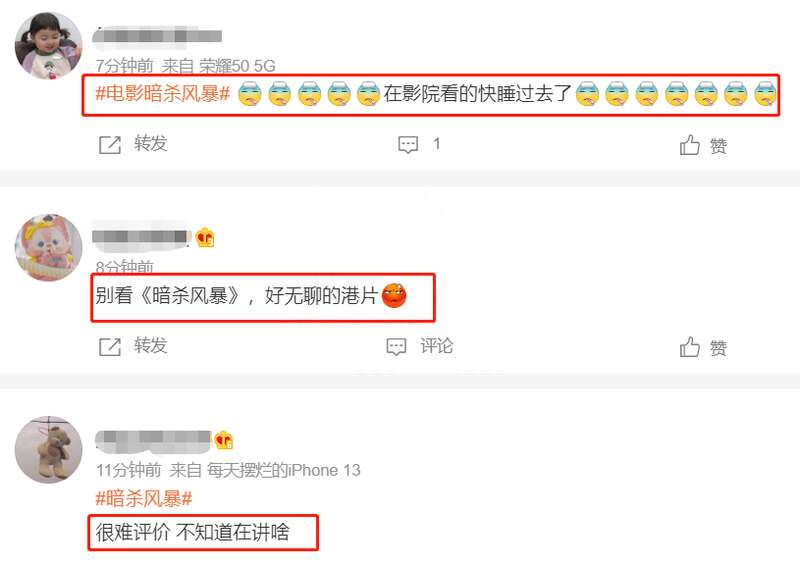Click 转发 label on first post
800x565 pixels.
pyautogui.click(x=151, y=143)
